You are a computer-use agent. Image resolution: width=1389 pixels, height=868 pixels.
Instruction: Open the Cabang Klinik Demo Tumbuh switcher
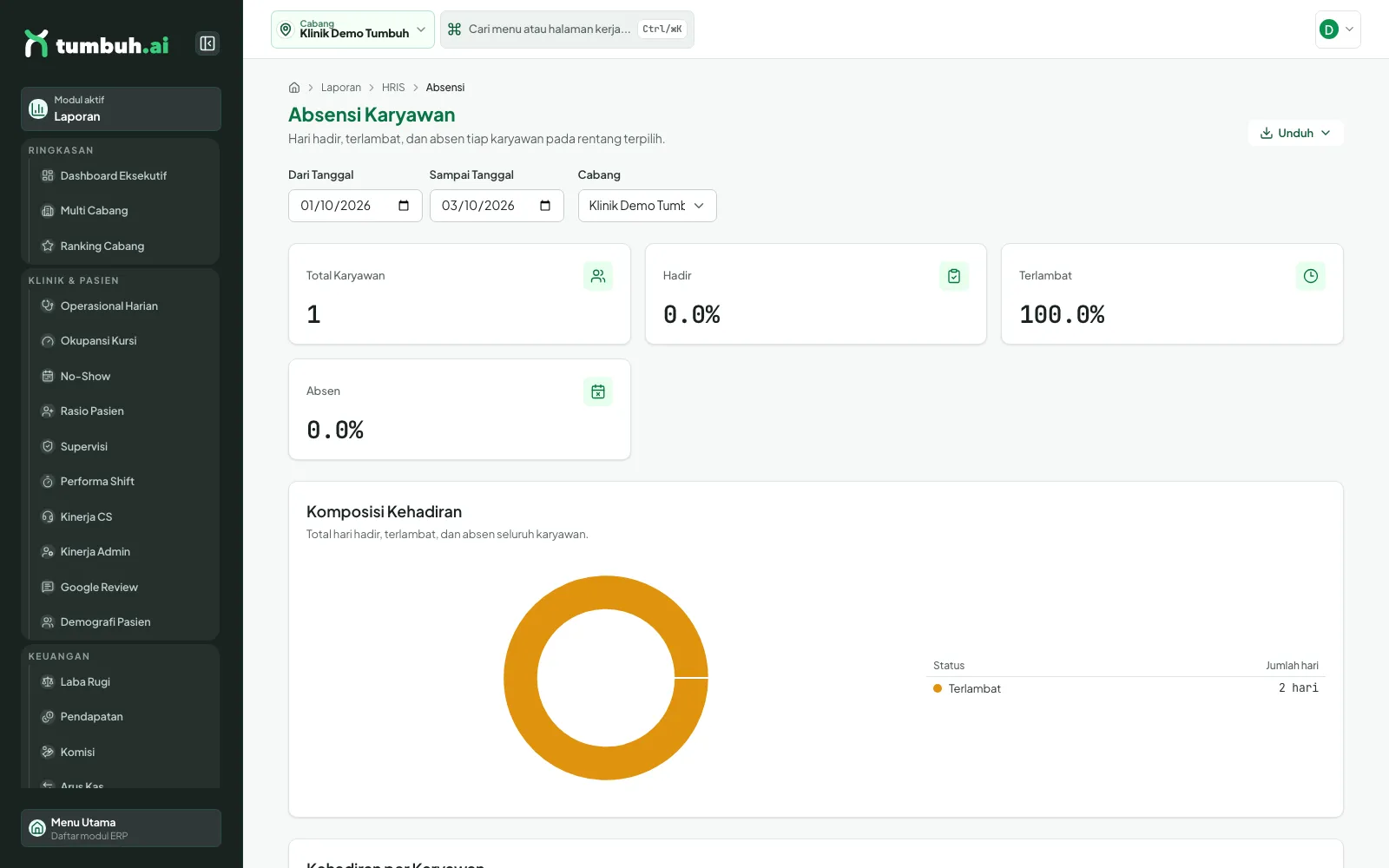coord(352,30)
